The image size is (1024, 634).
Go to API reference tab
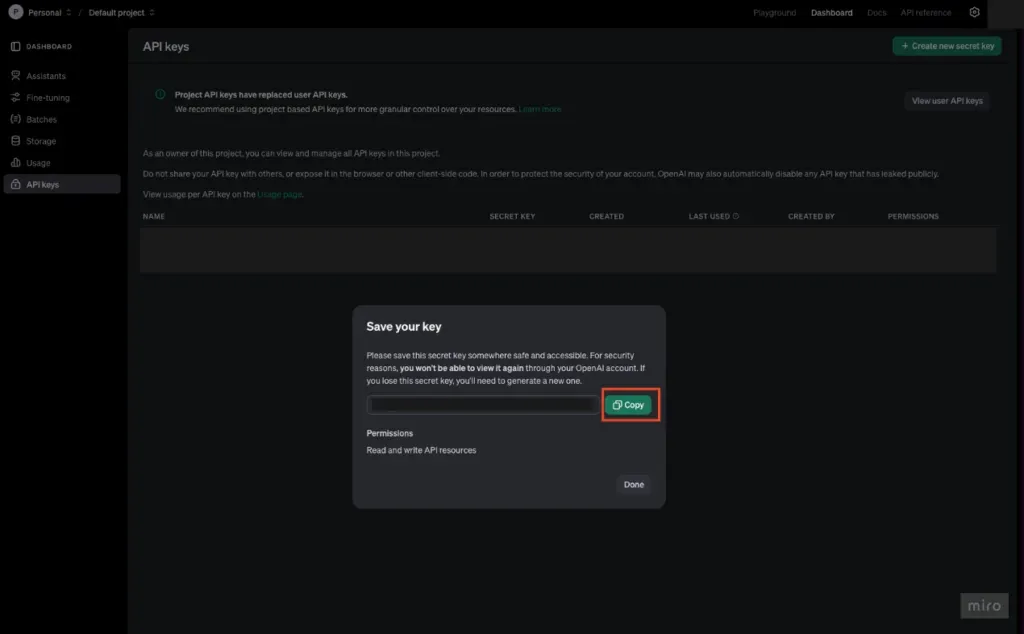point(926,13)
